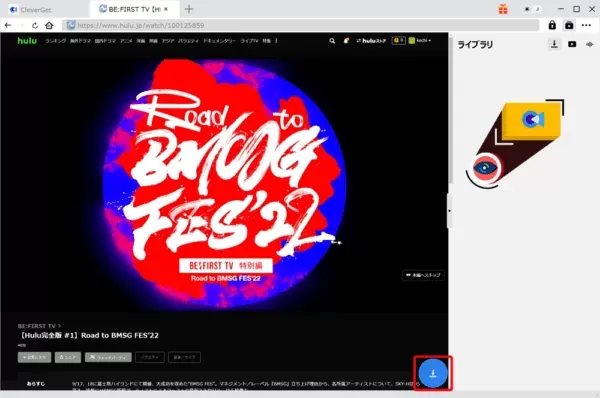Open a new tab with the plus button
Screen dimensions: 600x398
[x=189, y=9]
